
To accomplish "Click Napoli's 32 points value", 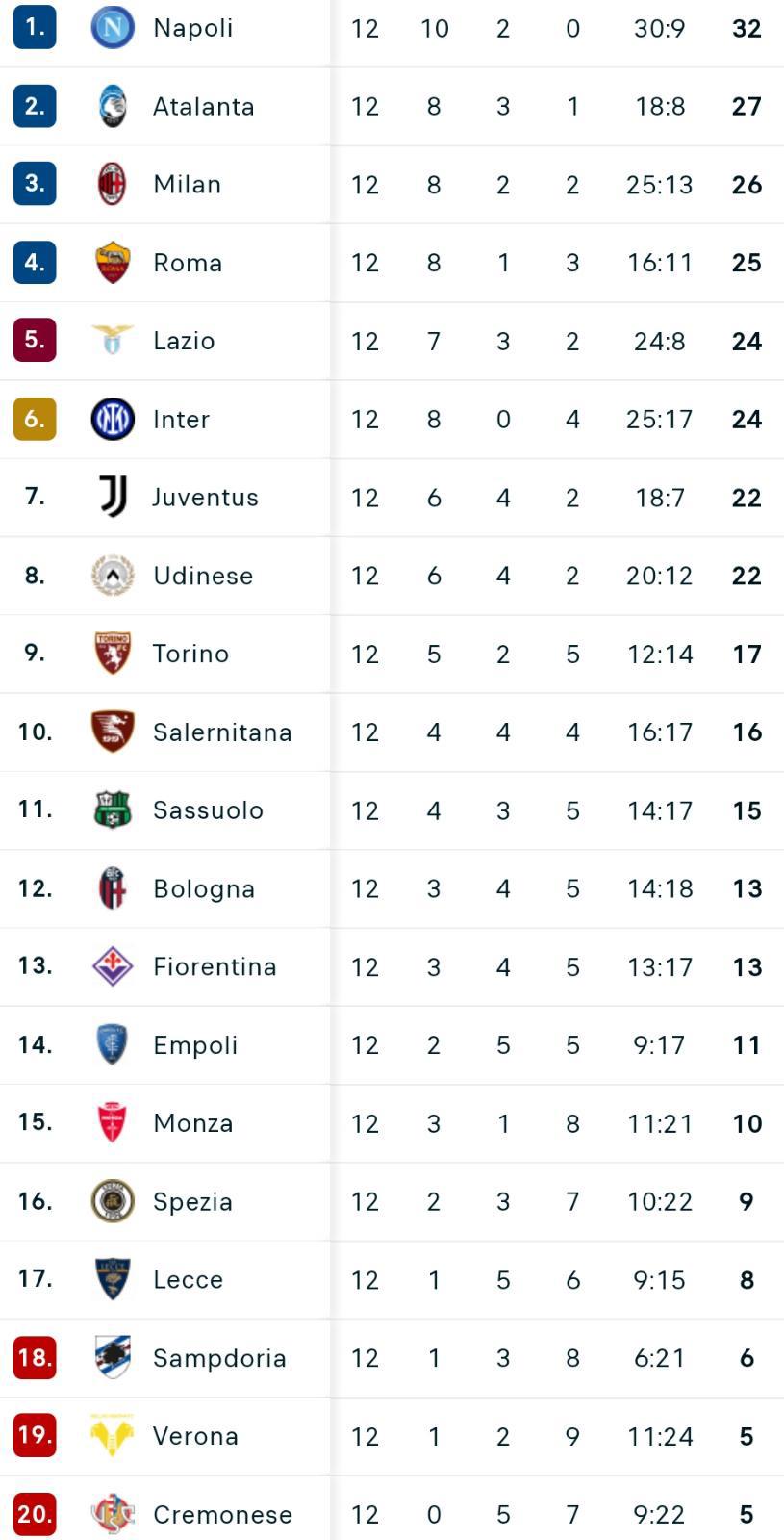I will [746, 28].
